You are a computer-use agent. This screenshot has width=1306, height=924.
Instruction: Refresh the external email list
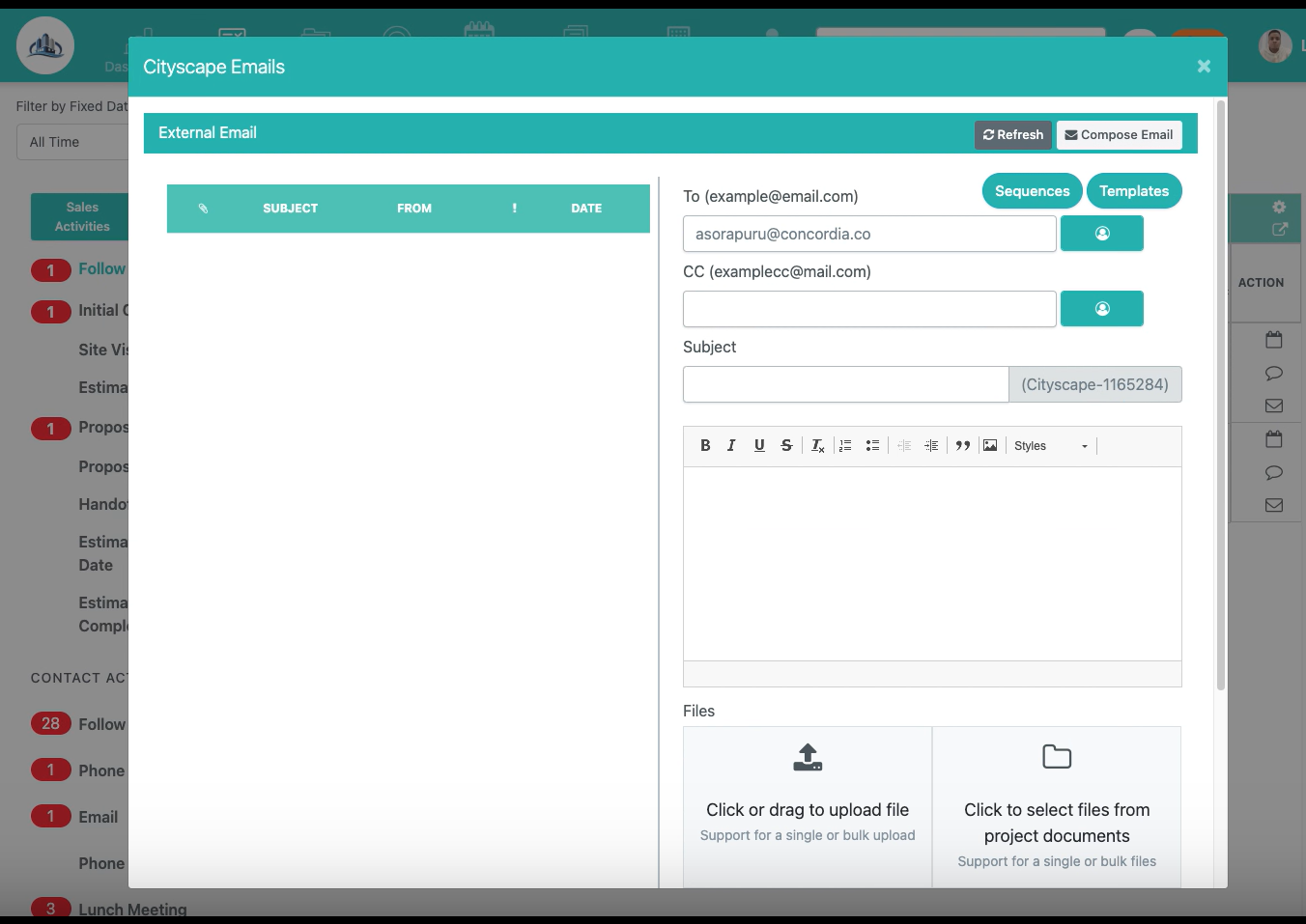tap(1012, 135)
